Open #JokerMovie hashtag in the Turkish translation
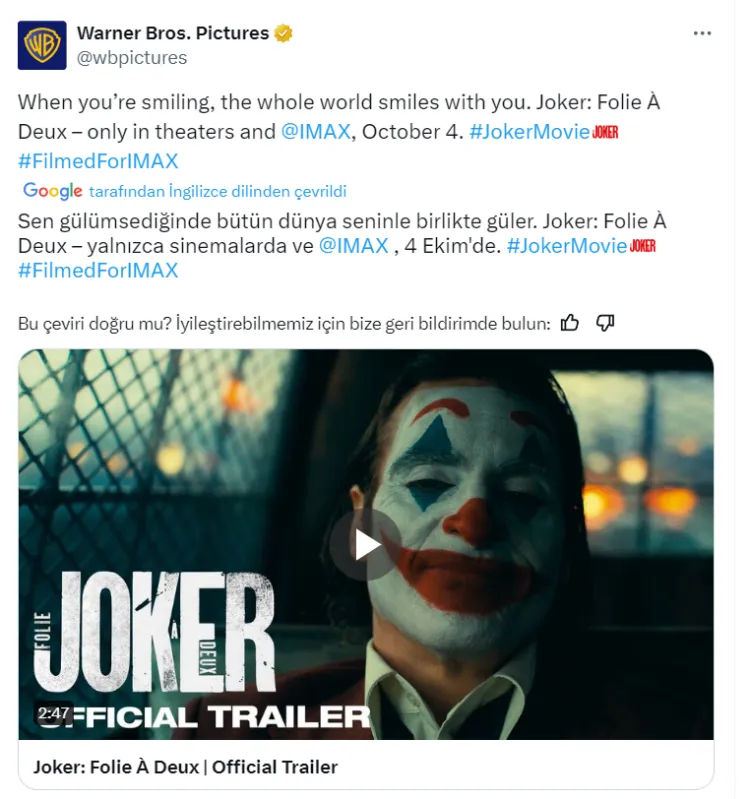750x799 pixels. [566, 246]
